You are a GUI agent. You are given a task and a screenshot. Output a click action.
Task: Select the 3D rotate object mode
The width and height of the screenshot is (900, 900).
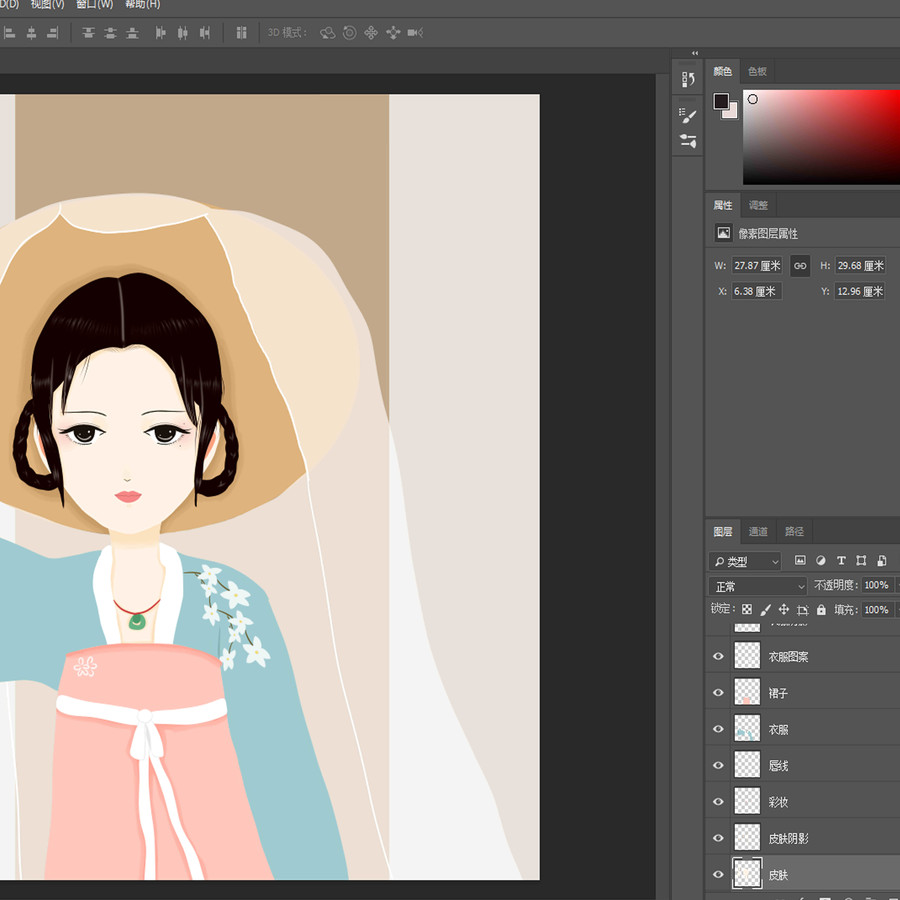click(328, 33)
